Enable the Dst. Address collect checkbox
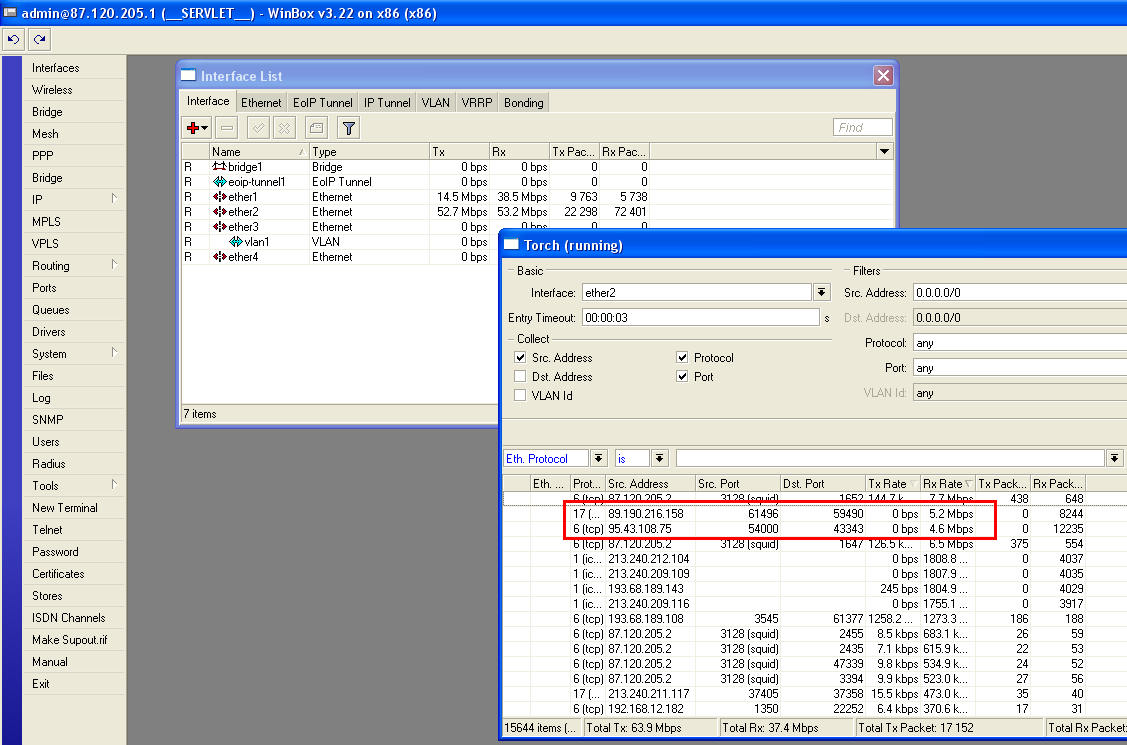This screenshot has height=745, width=1127. [520, 377]
